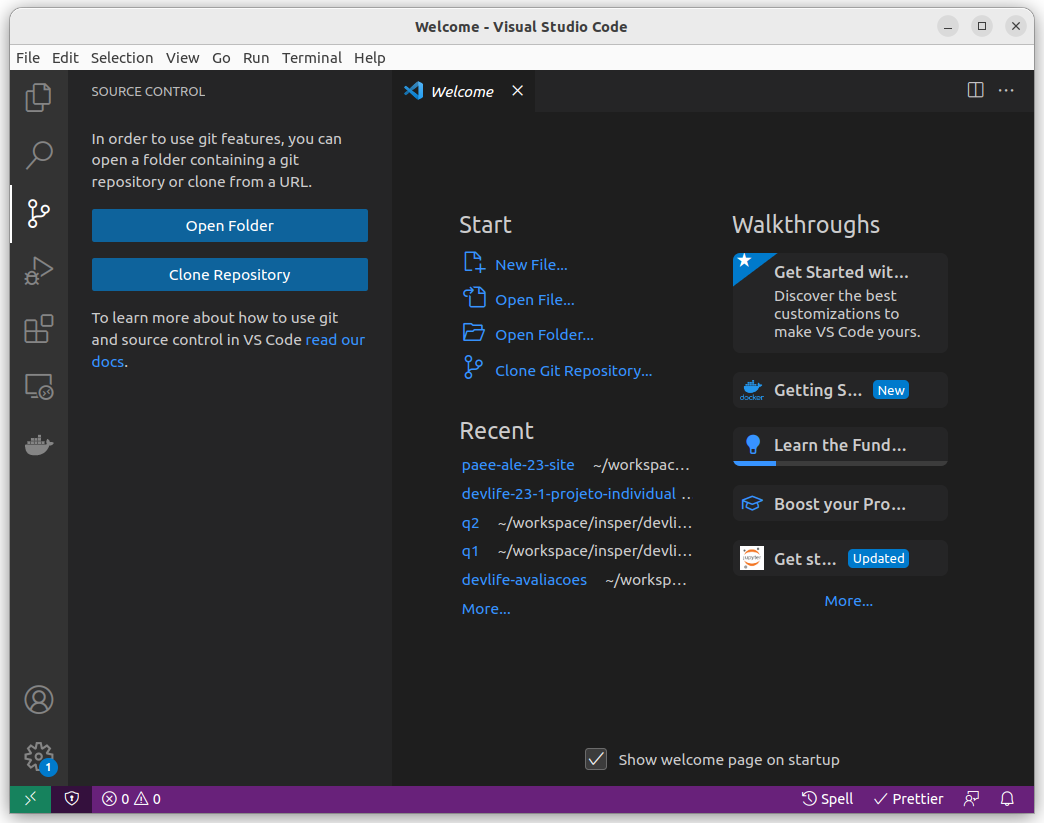Click the Accounts icon
This screenshot has height=823, width=1044.
tap(39, 699)
